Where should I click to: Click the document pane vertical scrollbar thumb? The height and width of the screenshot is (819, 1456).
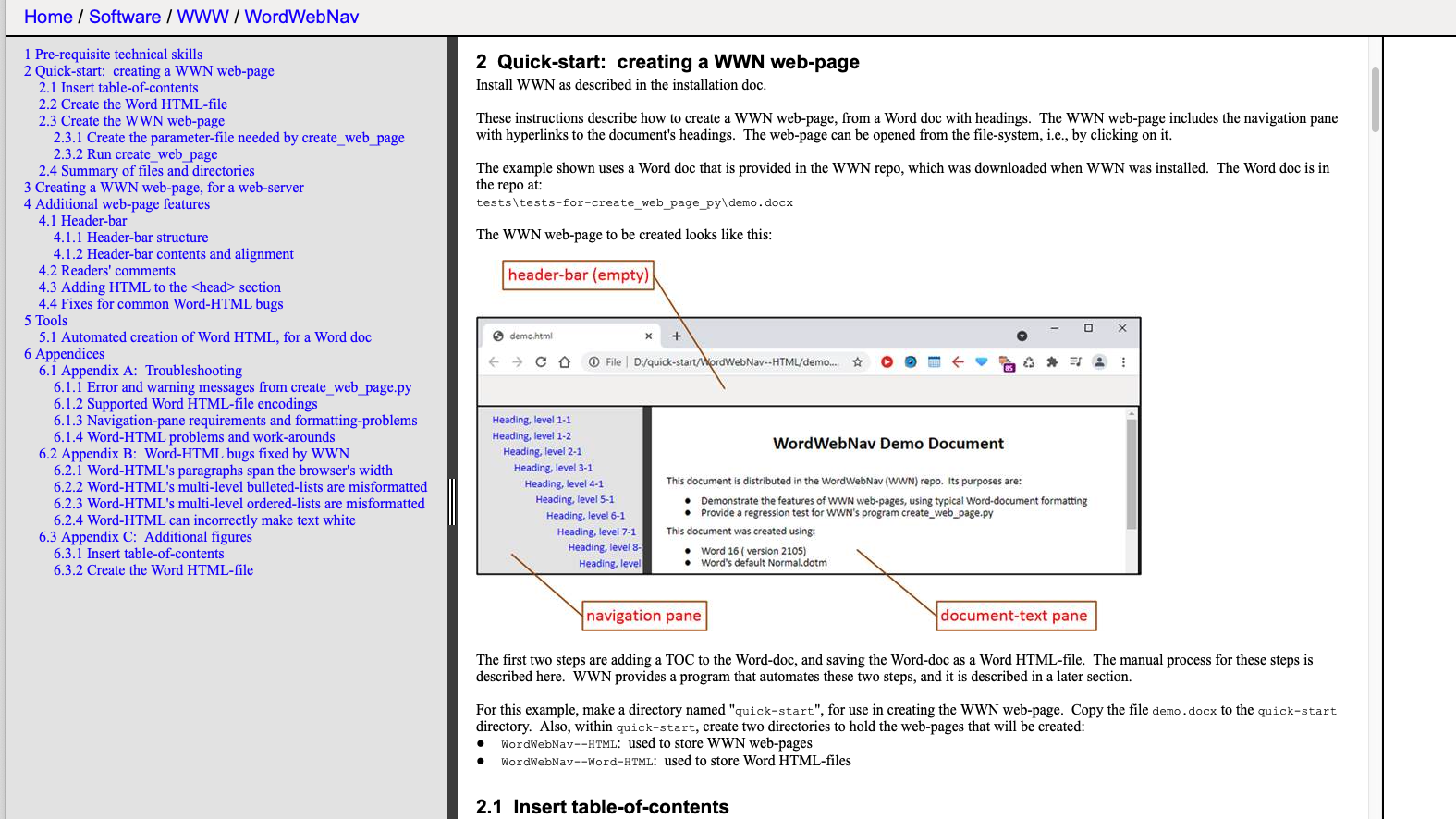click(x=1376, y=100)
